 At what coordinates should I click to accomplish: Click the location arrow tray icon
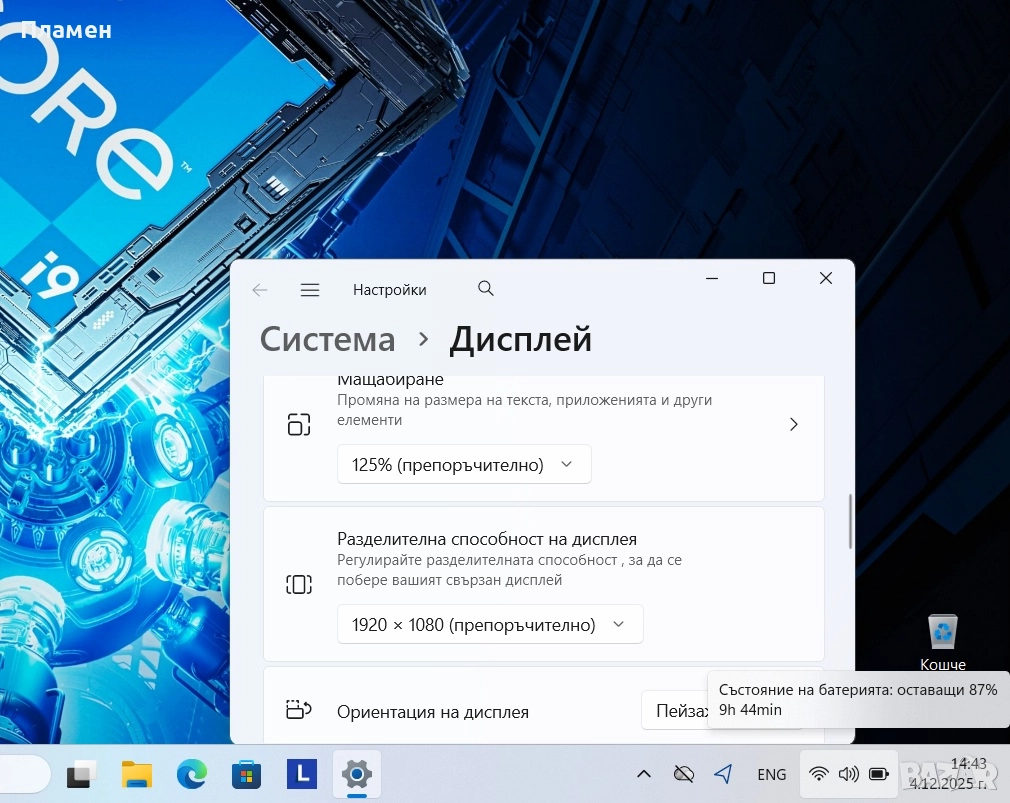pyautogui.click(x=723, y=774)
